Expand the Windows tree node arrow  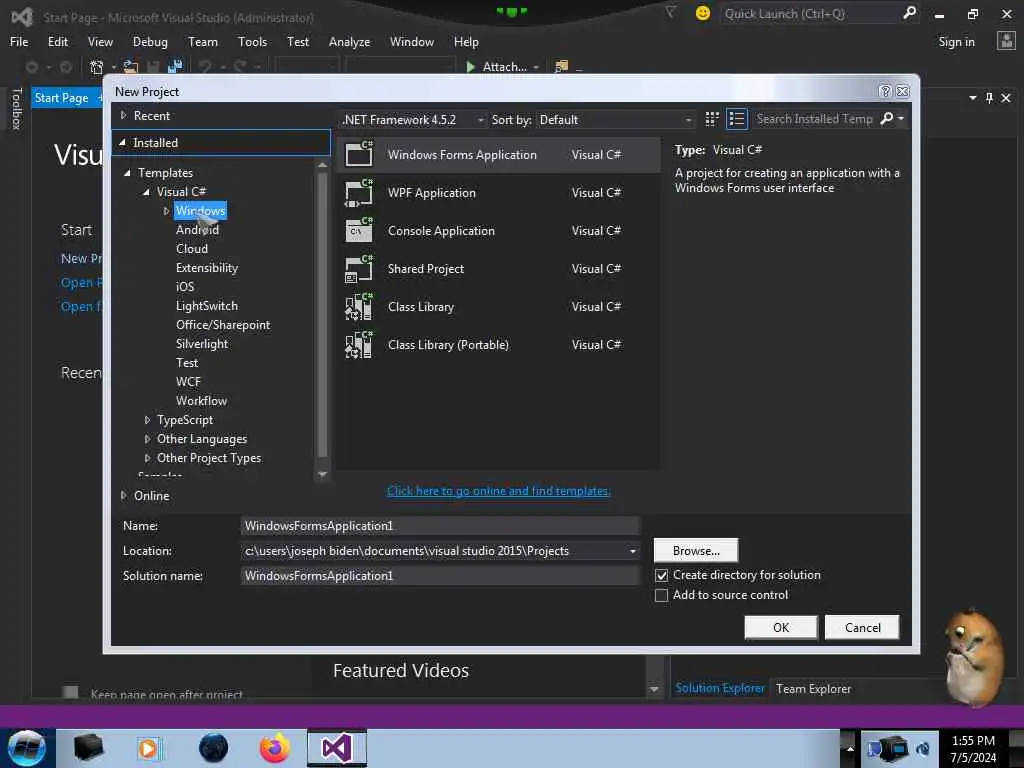point(167,211)
